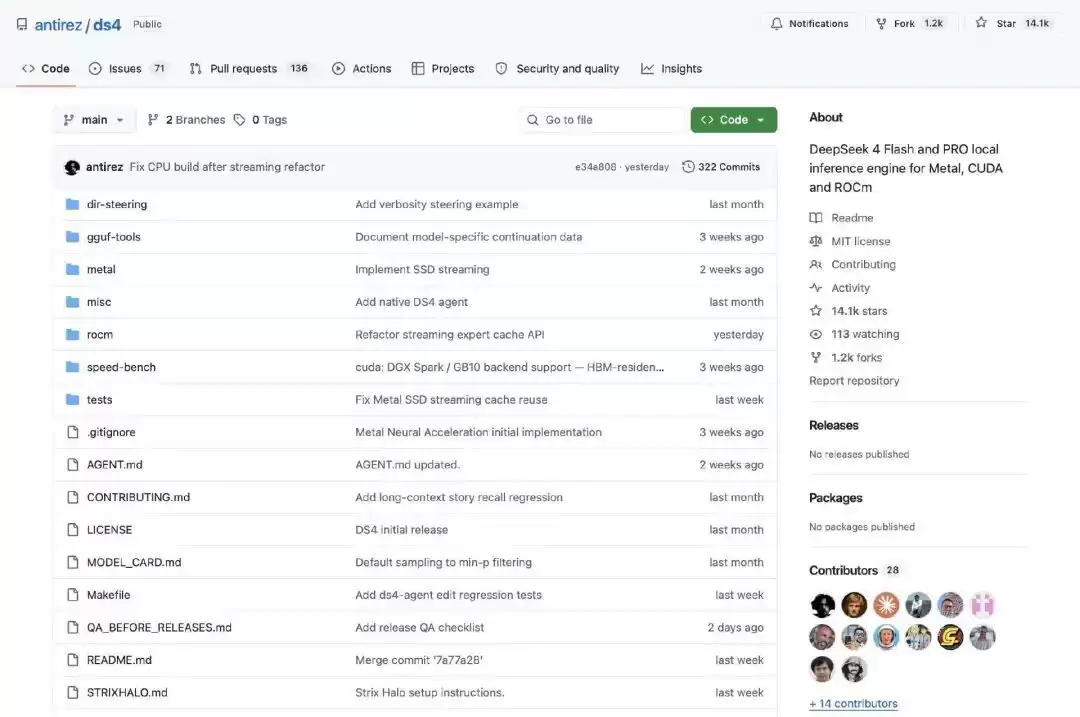
Task: Click the watching eye icon
Action: [816, 334]
